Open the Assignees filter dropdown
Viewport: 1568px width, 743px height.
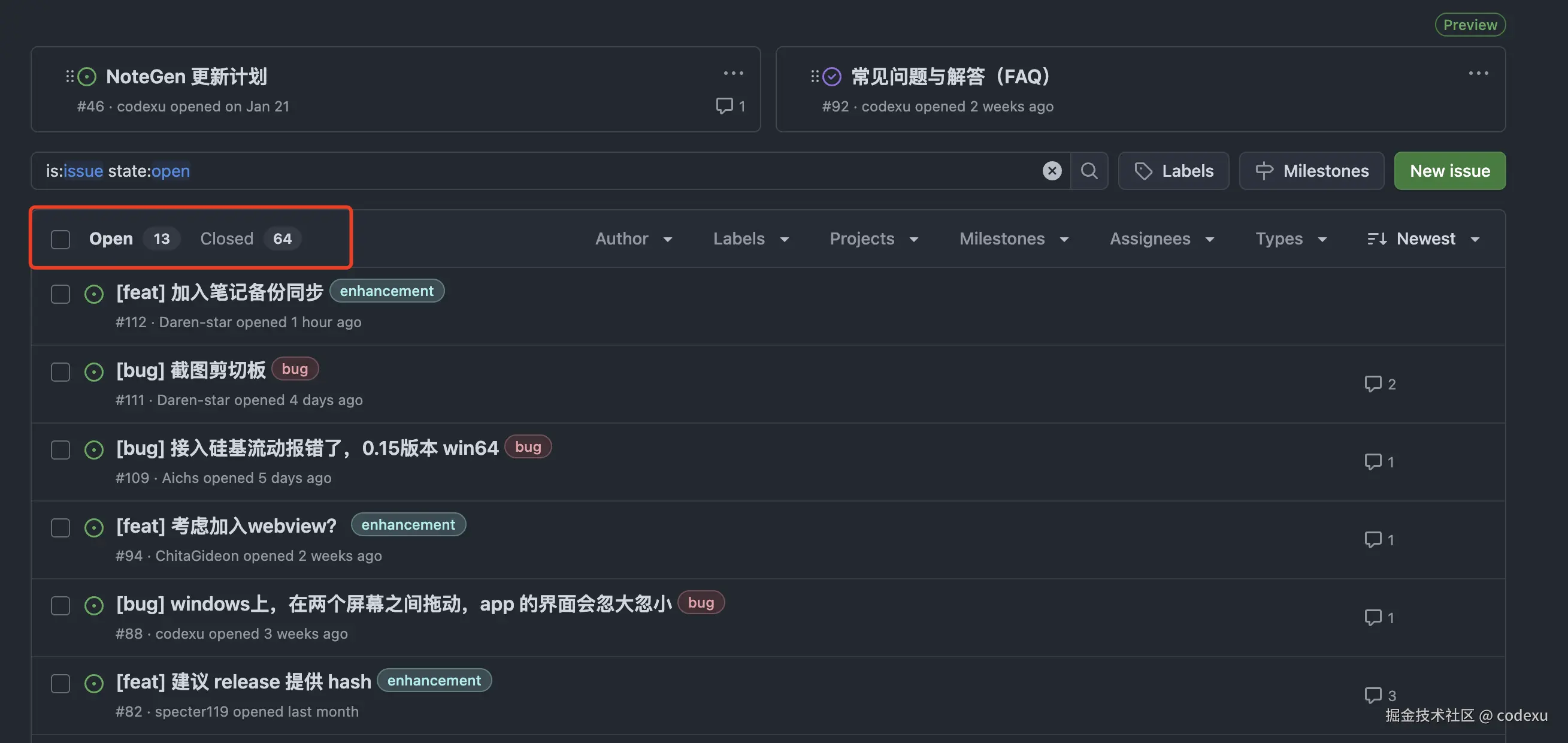[1161, 238]
